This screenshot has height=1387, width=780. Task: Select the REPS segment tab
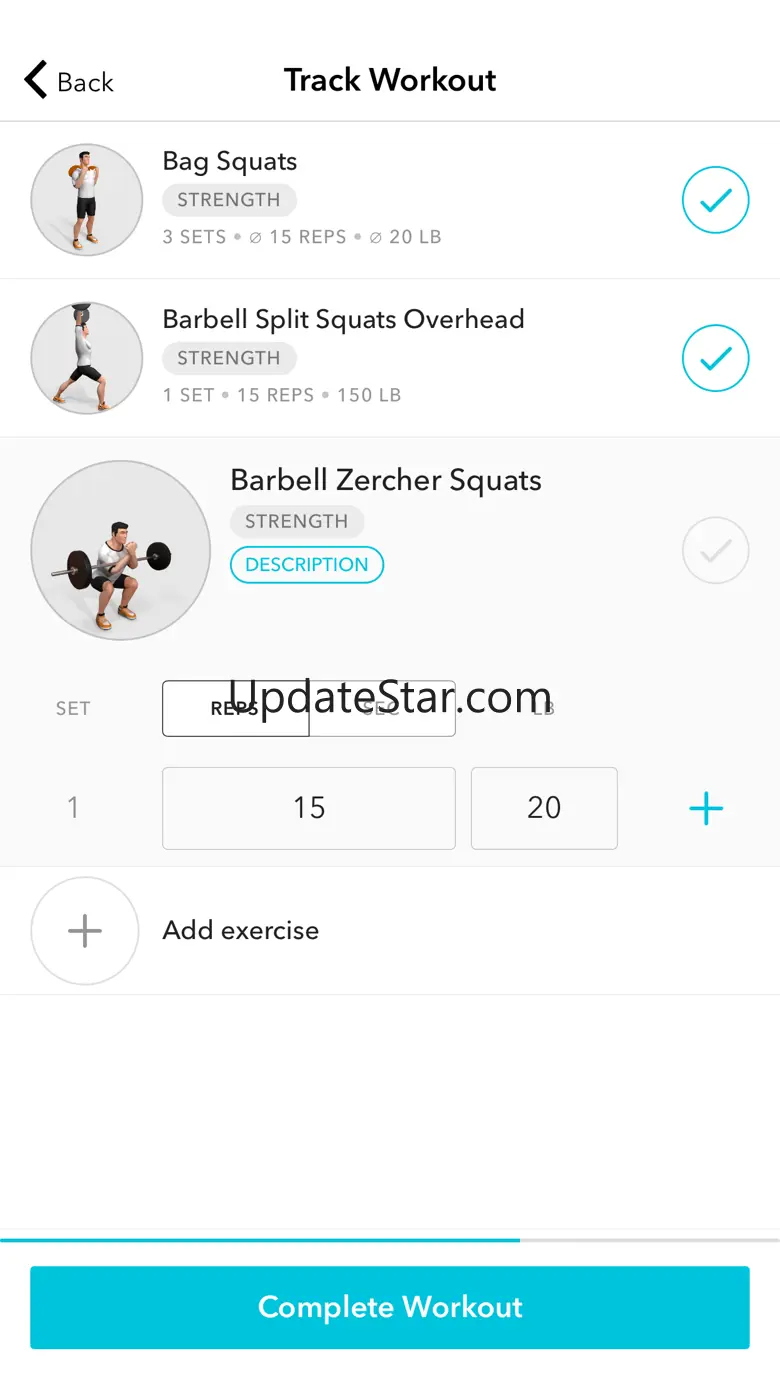[x=236, y=708]
